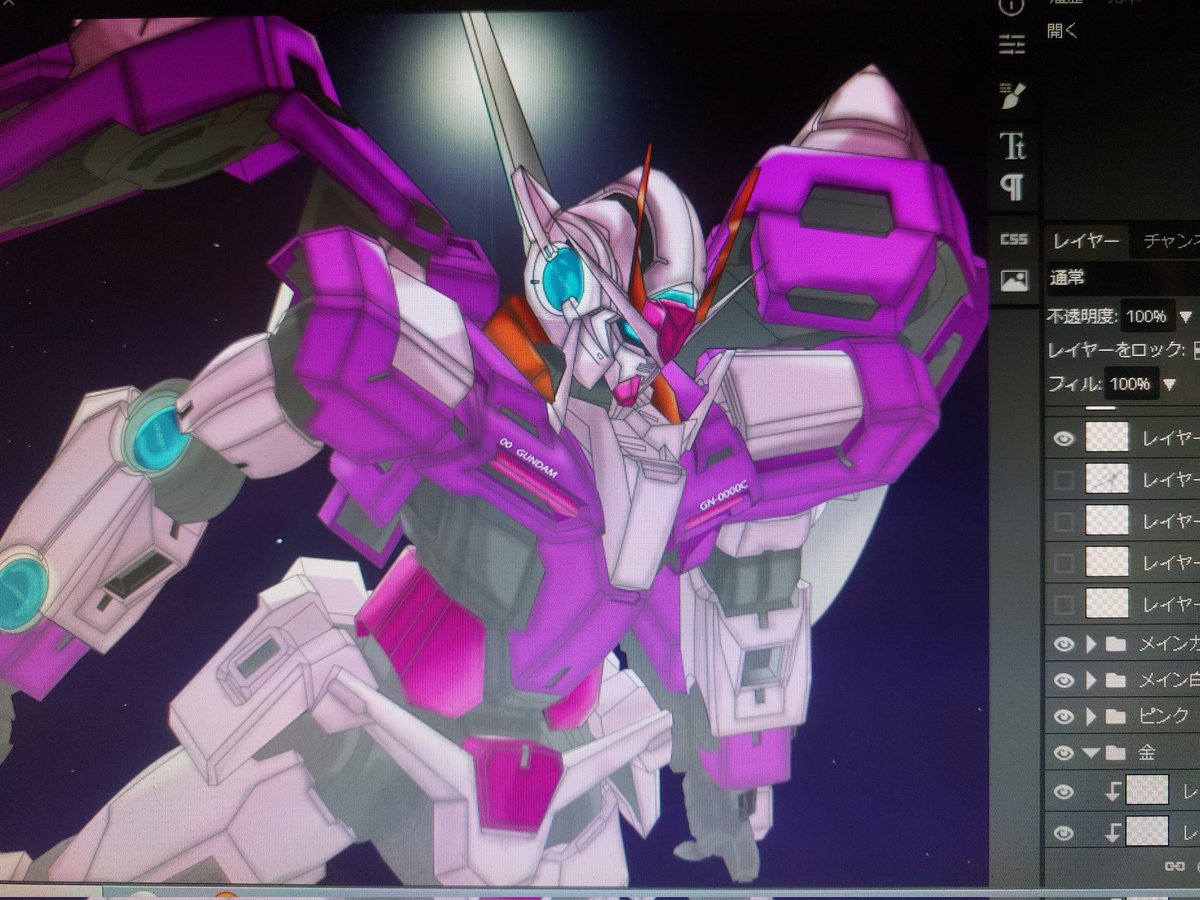Image resolution: width=1200 pixels, height=900 pixels.
Task: Click the link layers chain icon
Action: click(1175, 865)
